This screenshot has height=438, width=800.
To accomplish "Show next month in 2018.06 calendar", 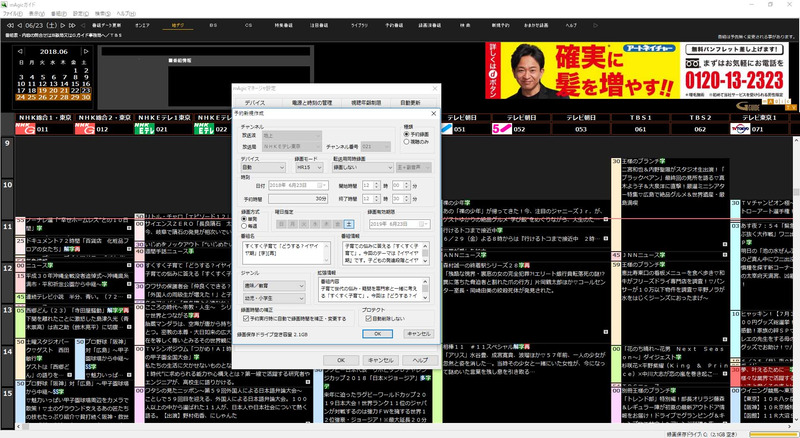I will (x=86, y=51).
